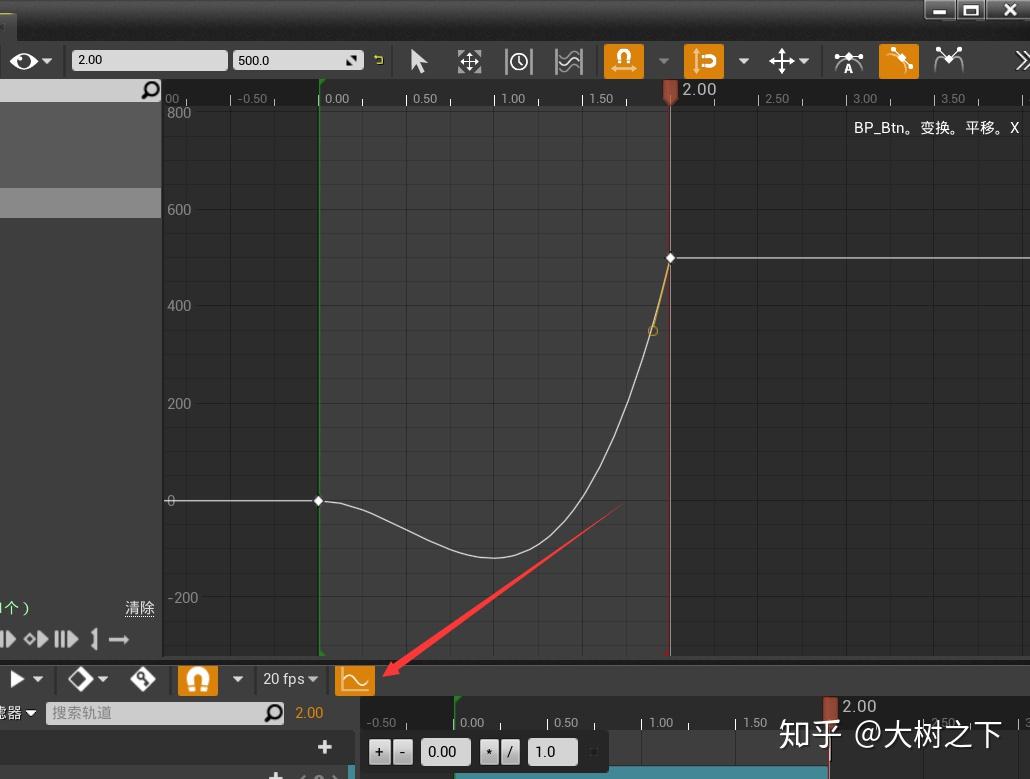Select the break tangents icon
Image resolution: width=1030 pixels, height=779 pixels.
pos(948,61)
